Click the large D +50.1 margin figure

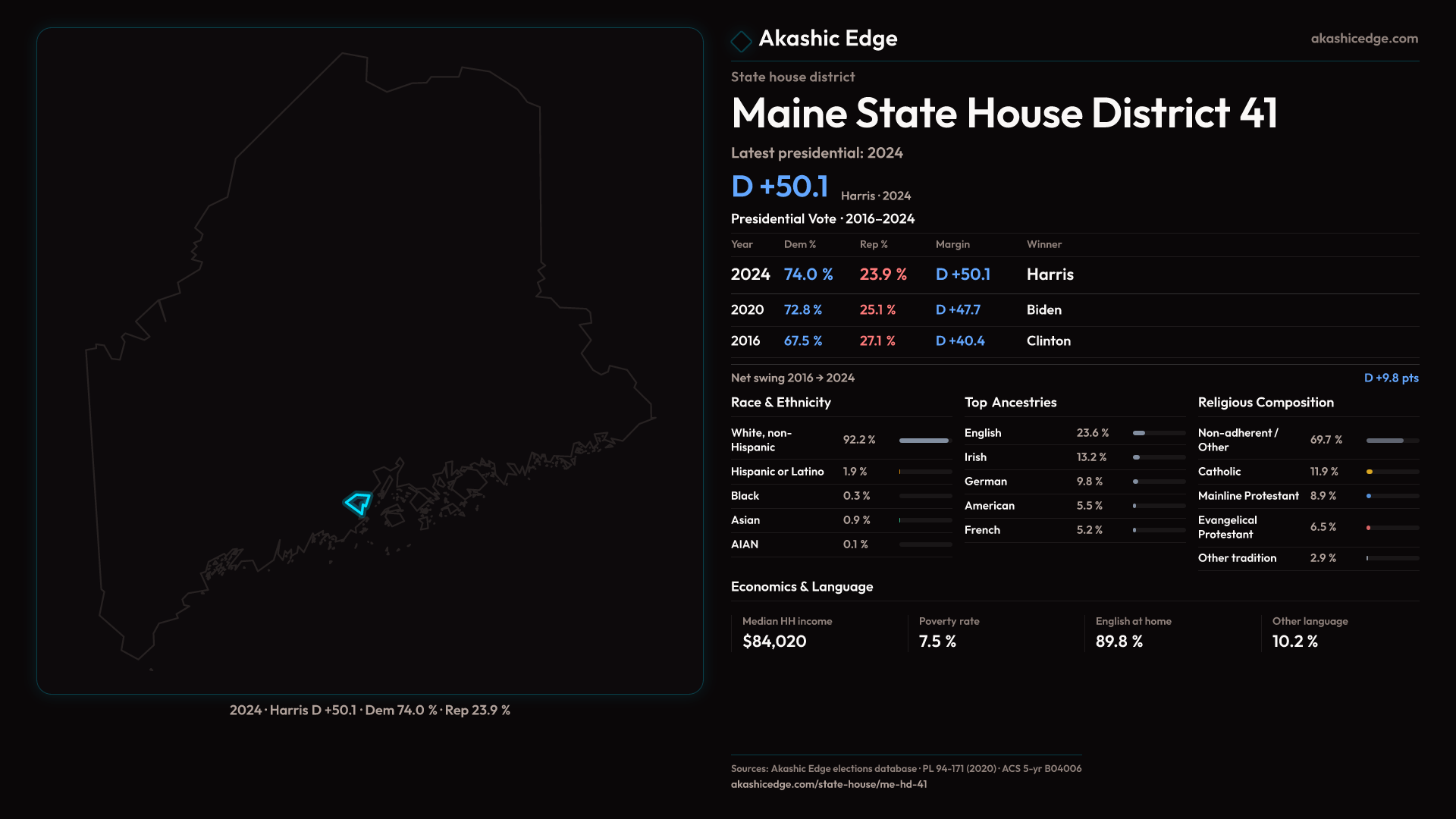point(780,187)
